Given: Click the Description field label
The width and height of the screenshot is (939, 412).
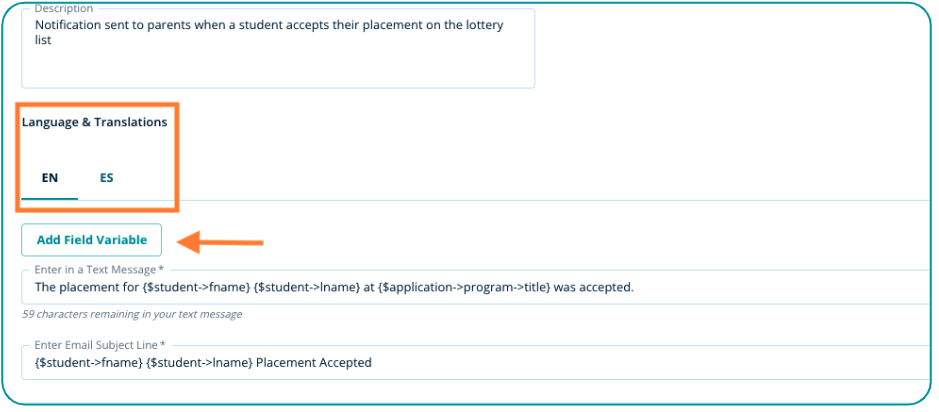Looking at the screenshot, I should 64,9.
